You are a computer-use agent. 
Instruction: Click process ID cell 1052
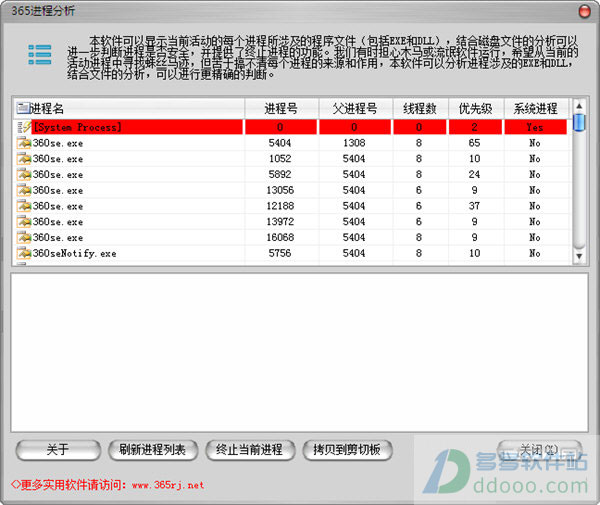pos(280,159)
